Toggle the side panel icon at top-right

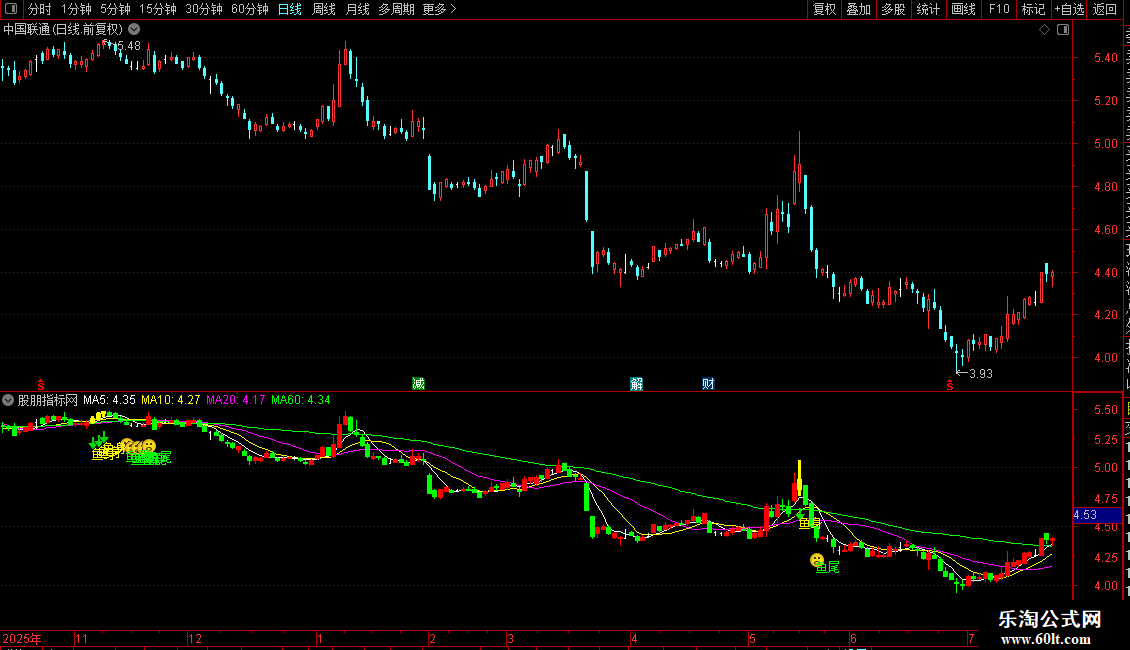(1063, 30)
